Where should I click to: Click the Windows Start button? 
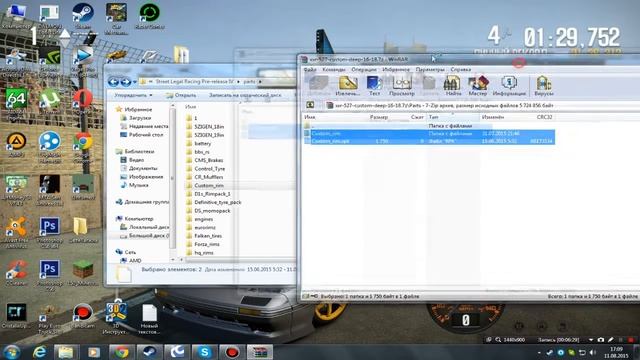(x=11, y=352)
